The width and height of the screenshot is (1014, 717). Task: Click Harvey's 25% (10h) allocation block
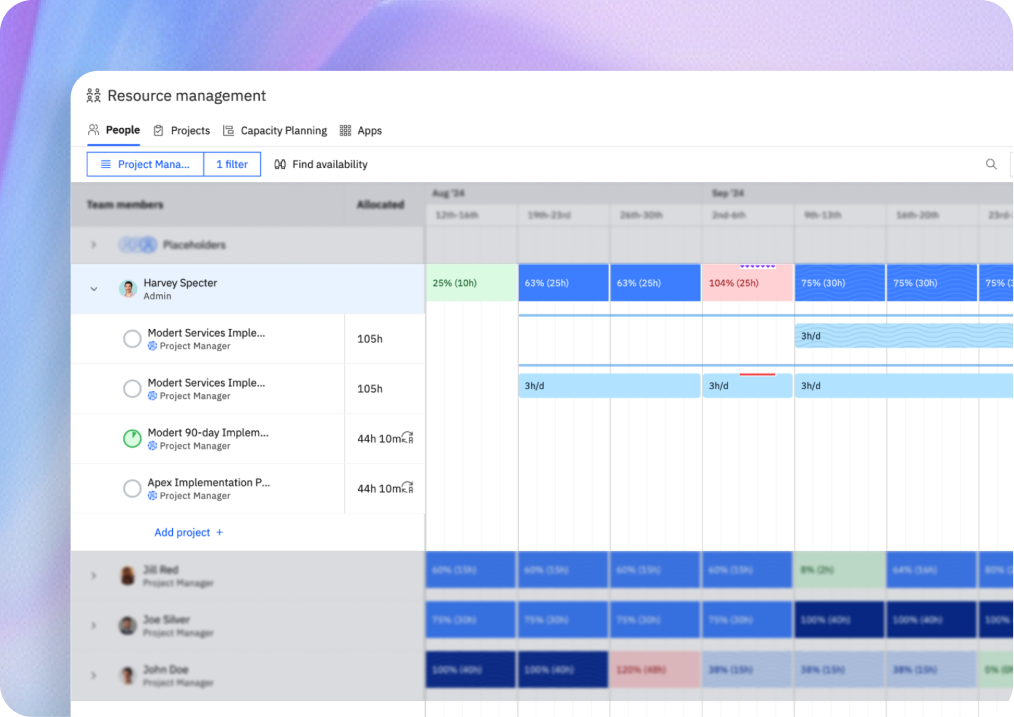(471, 283)
